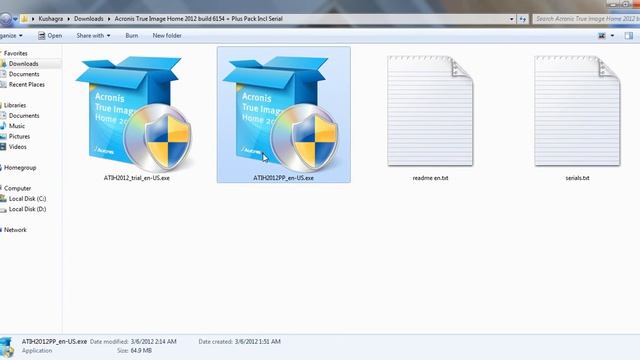
Task: Open the Organize menu
Action: click(11, 36)
